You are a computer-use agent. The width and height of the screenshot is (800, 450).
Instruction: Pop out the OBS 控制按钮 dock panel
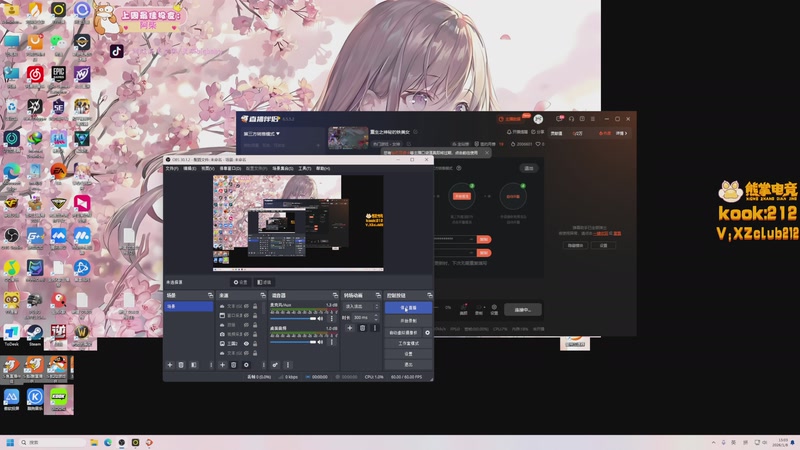430,295
